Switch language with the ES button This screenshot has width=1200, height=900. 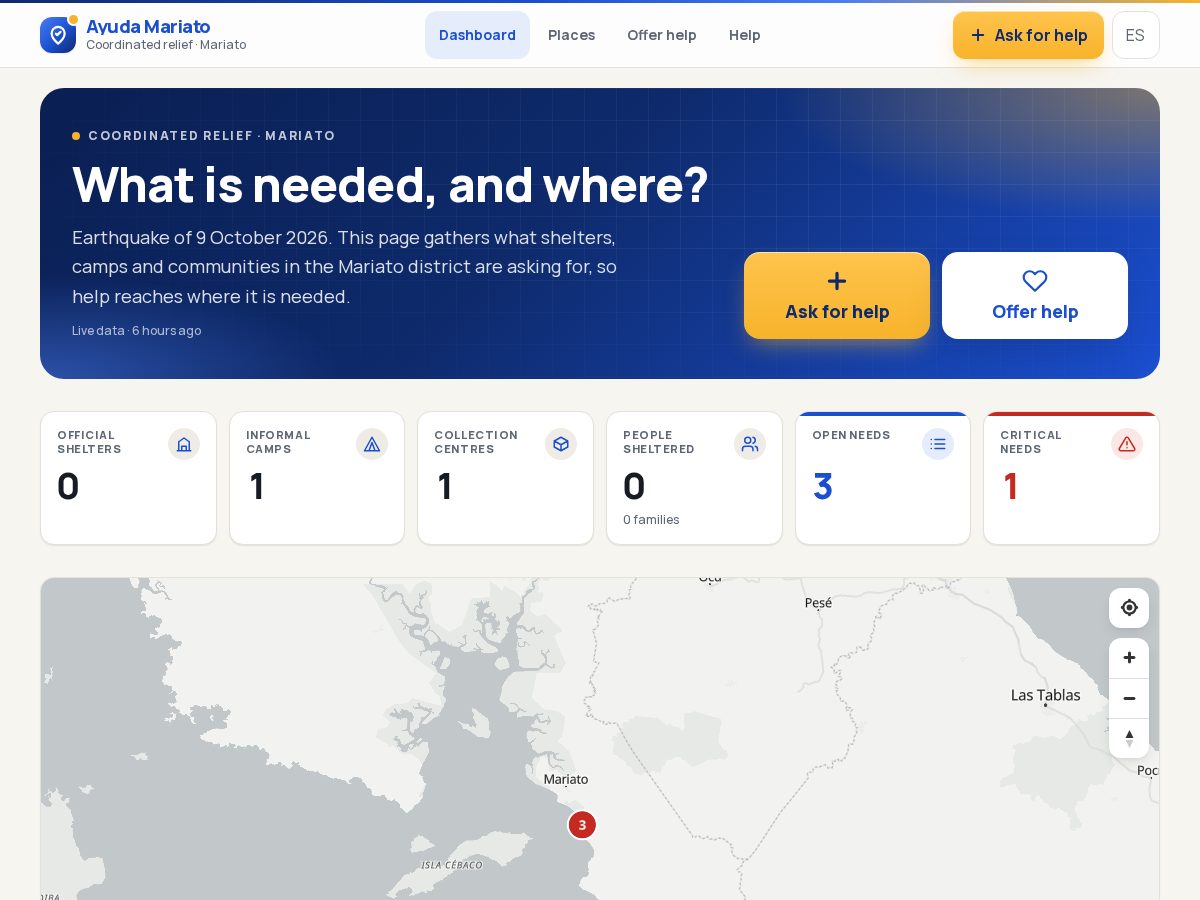1135,35
